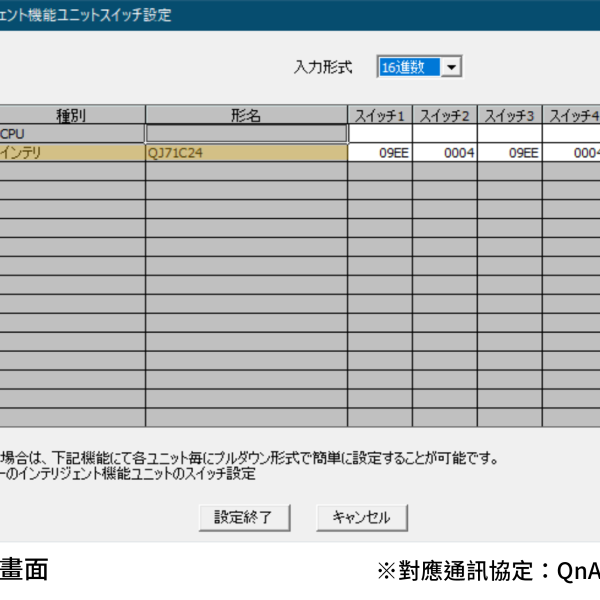Select the CPU row type cell
This screenshot has height=600, width=600.
click(x=72, y=134)
